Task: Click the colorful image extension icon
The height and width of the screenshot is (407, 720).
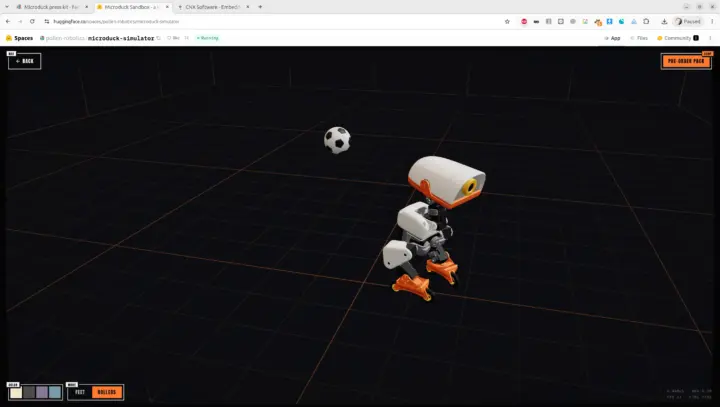Action: tap(585, 22)
